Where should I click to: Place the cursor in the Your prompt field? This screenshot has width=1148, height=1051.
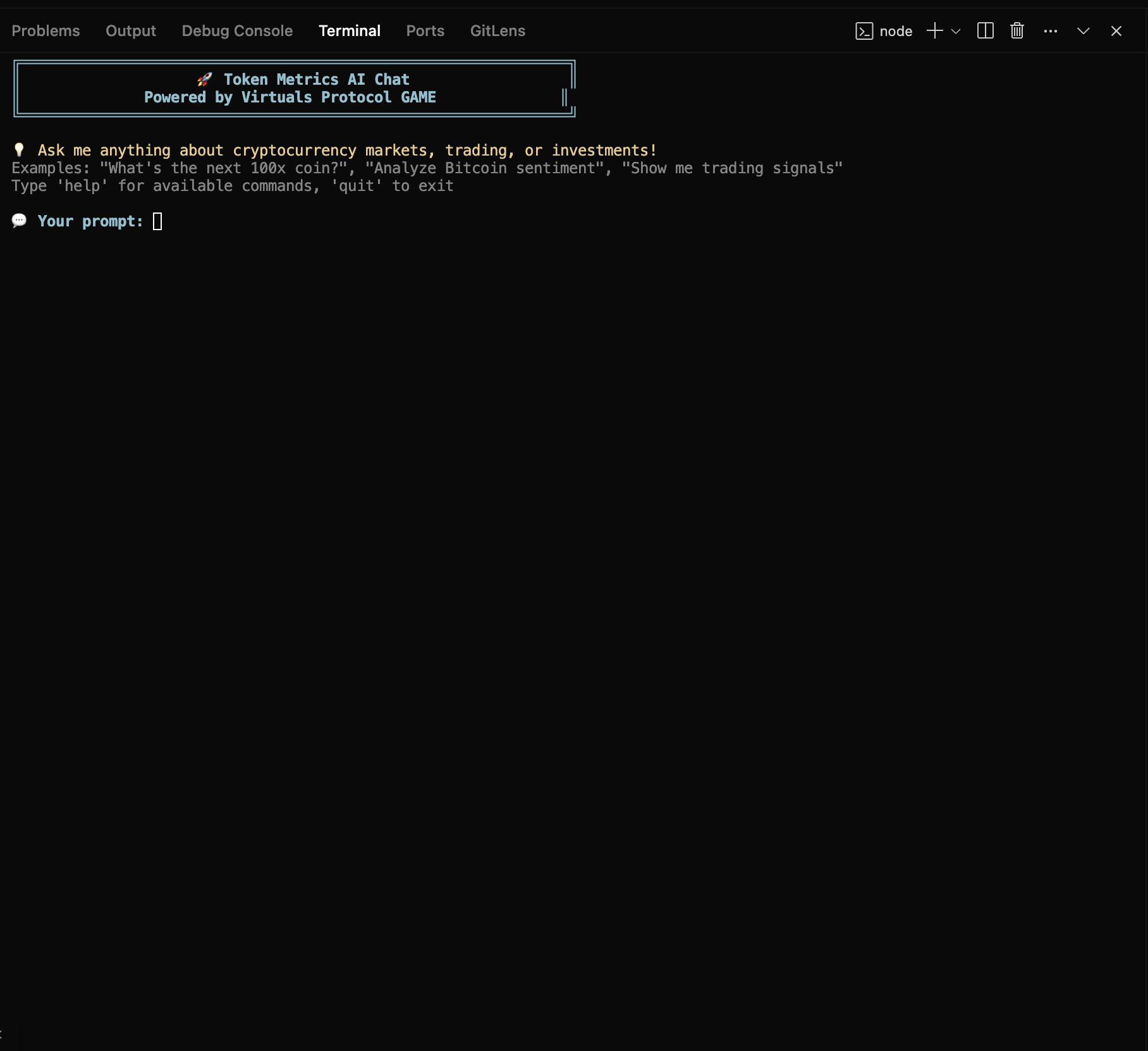[157, 221]
